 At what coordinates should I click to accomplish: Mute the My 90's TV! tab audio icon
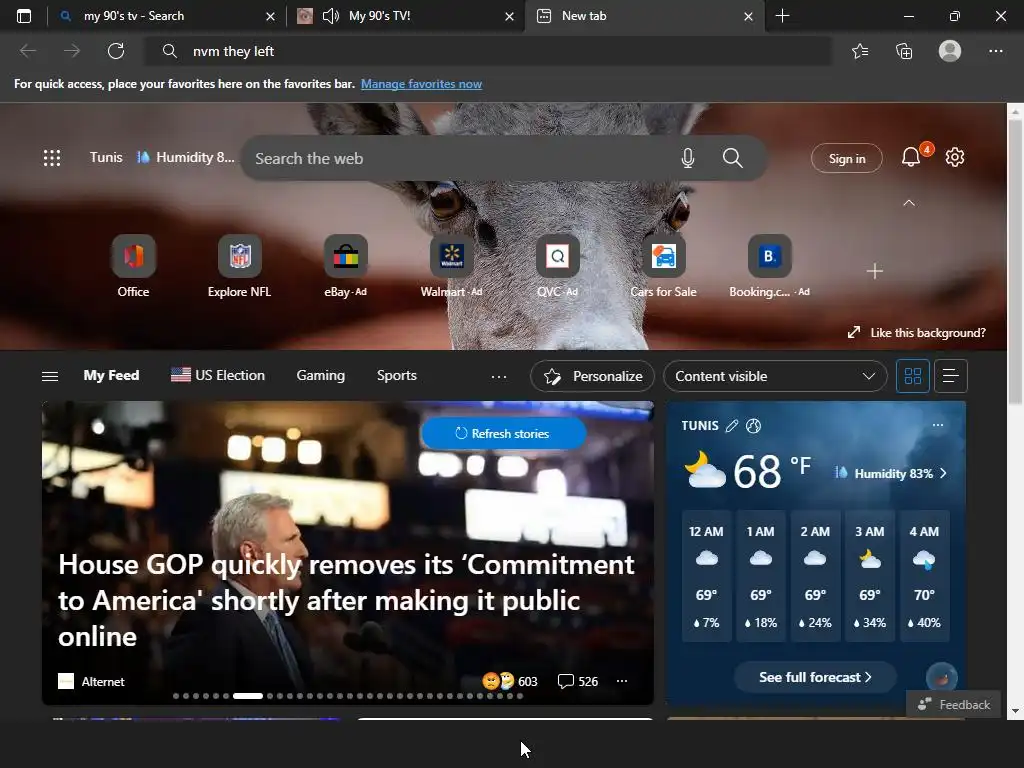pyautogui.click(x=330, y=16)
